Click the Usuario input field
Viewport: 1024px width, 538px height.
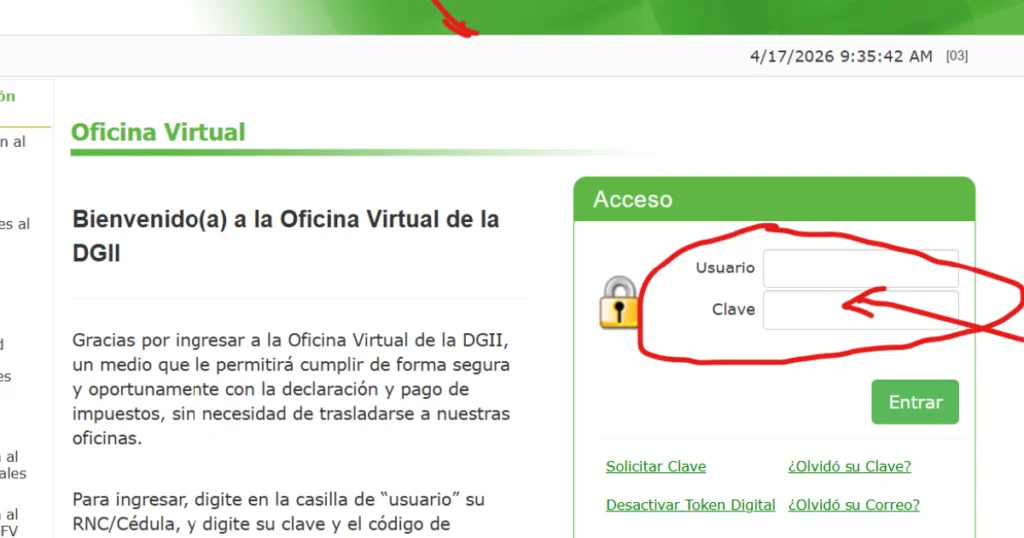click(x=861, y=268)
